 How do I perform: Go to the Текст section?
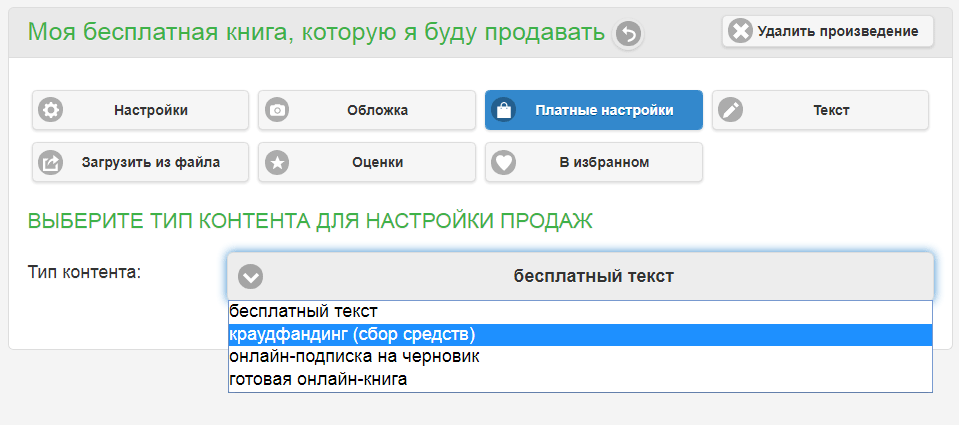[x=830, y=110]
